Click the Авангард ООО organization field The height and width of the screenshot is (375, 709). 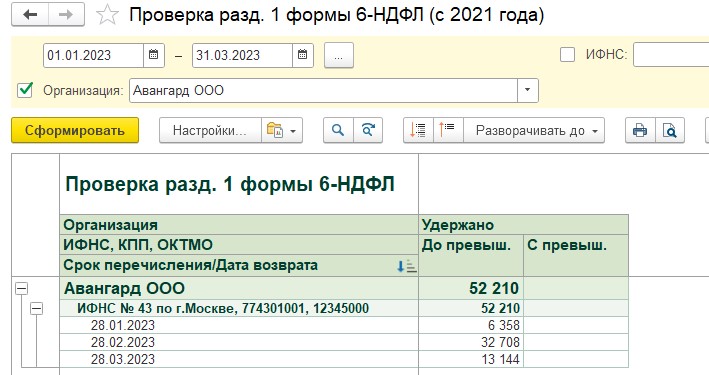coord(323,90)
